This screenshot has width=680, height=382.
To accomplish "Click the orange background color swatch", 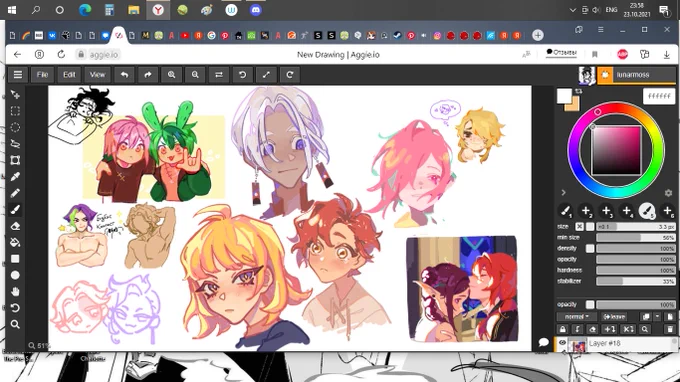I will tap(575, 106).
